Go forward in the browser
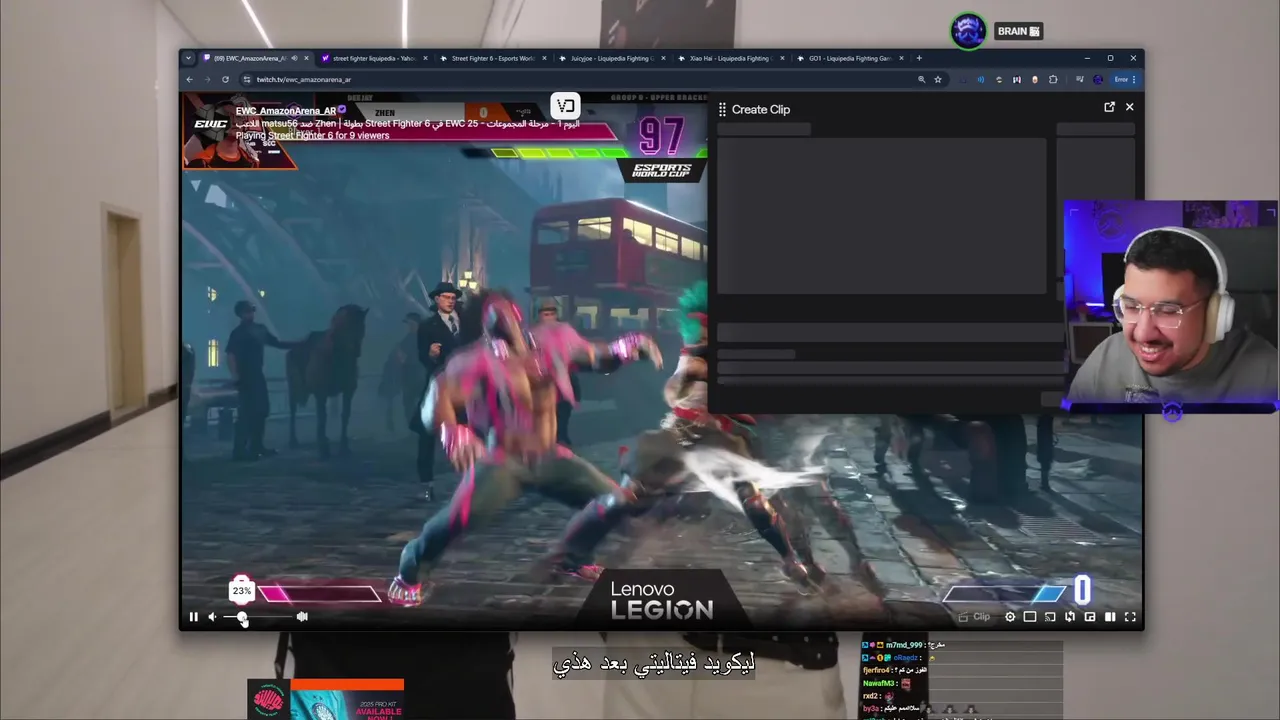1280x720 pixels. click(207, 79)
